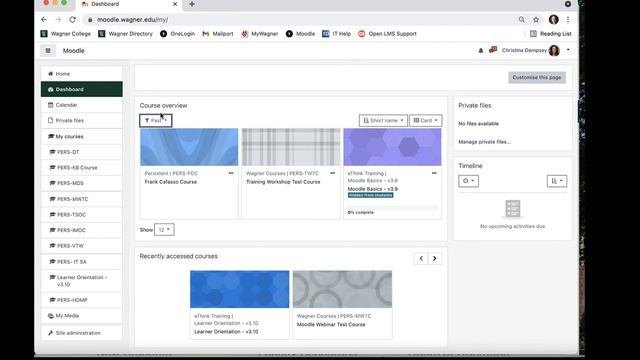The height and width of the screenshot is (360, 640).
Task: Open PERS-MWTC course in sidebar
Action: pos(82,199)
